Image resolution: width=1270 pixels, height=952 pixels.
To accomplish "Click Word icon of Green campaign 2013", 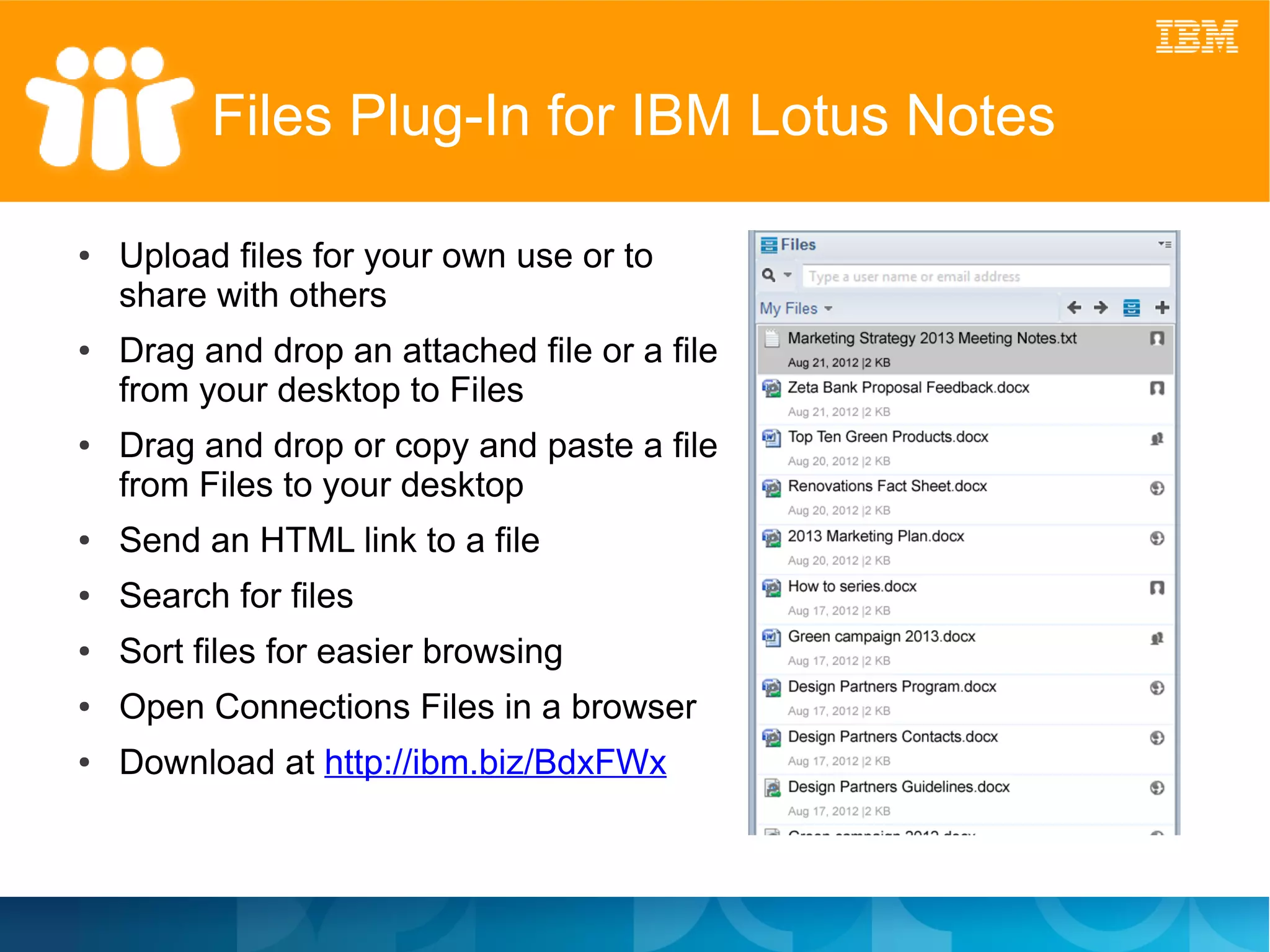I will pyautogui.click(x=771, y=638).
